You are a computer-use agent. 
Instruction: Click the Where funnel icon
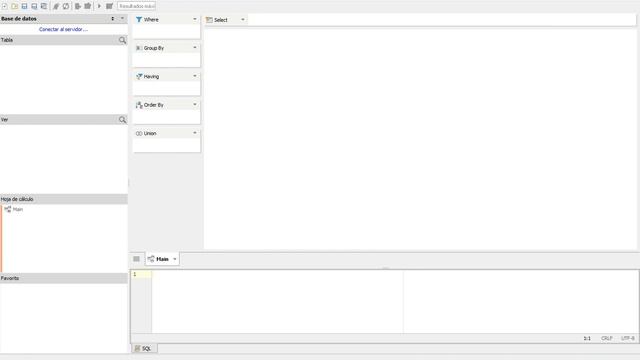[x=139, y=20]
